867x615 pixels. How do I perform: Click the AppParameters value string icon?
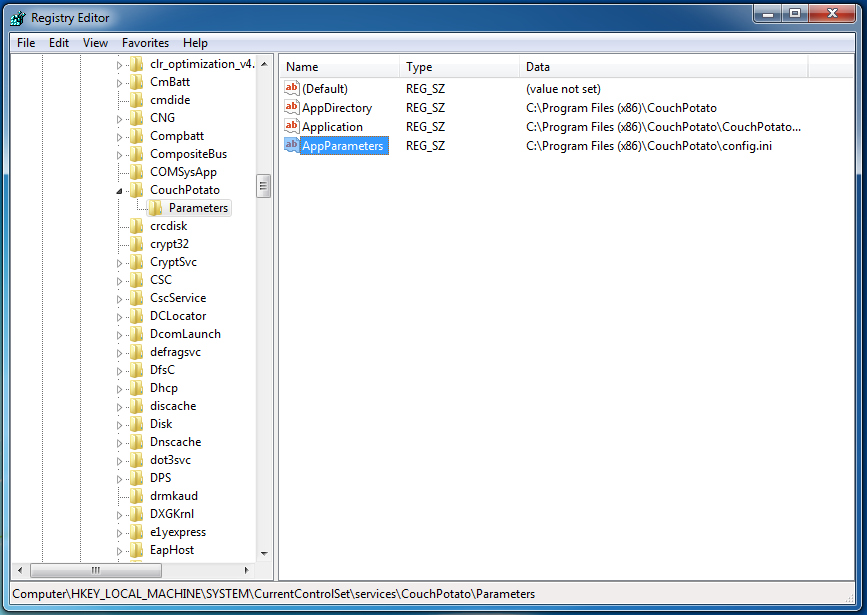[x=291, y=145]
